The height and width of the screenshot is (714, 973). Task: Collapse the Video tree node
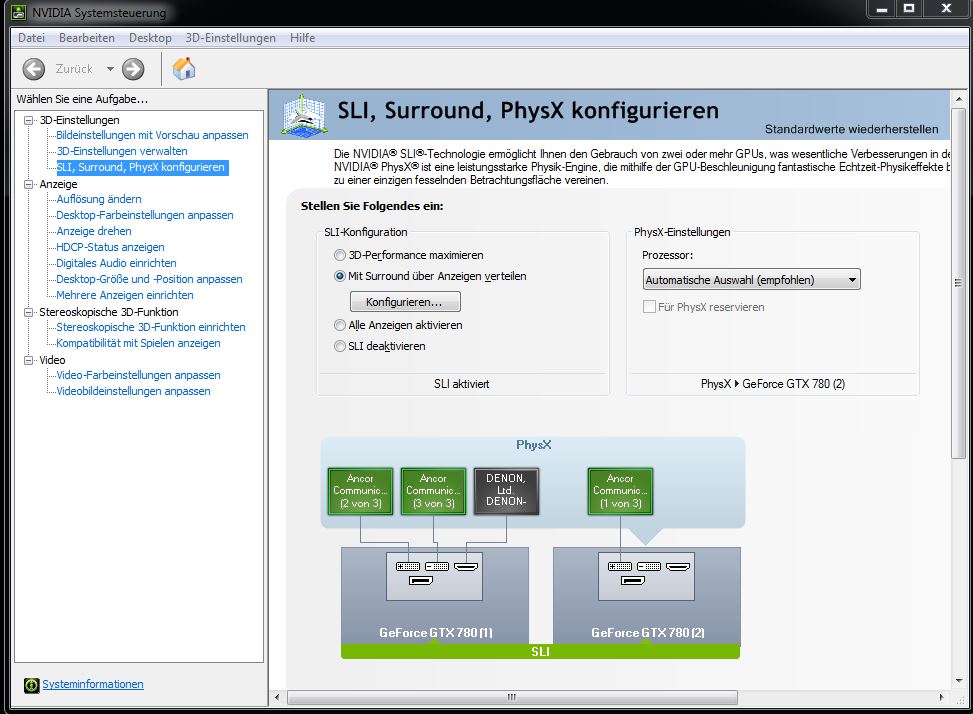click(x=29, y=360)
